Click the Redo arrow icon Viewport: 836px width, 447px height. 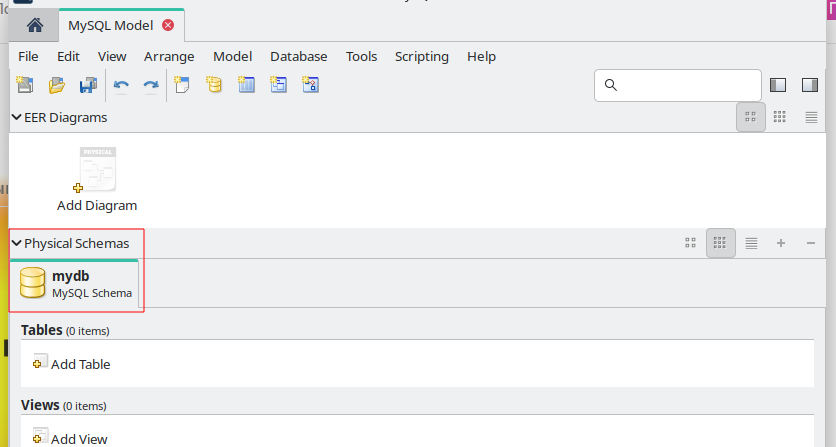(150, 86)
